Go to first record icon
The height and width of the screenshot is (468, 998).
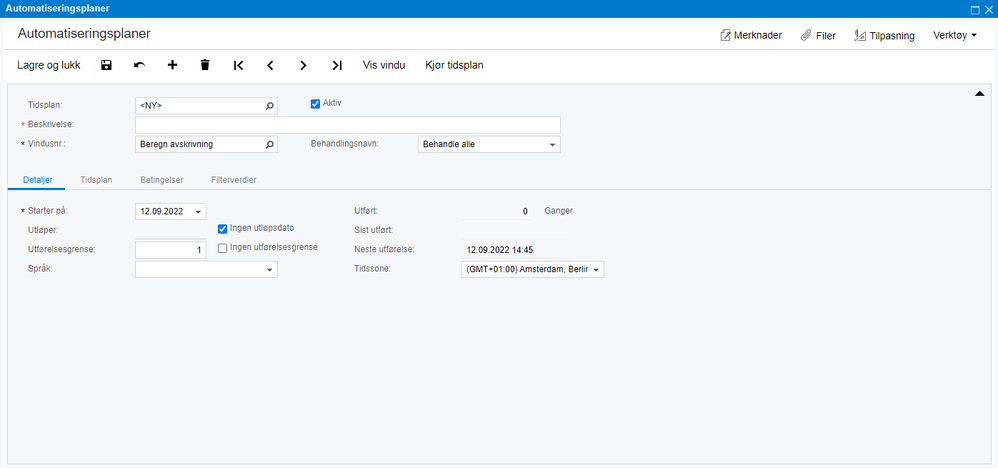click(x=238, y=65)
